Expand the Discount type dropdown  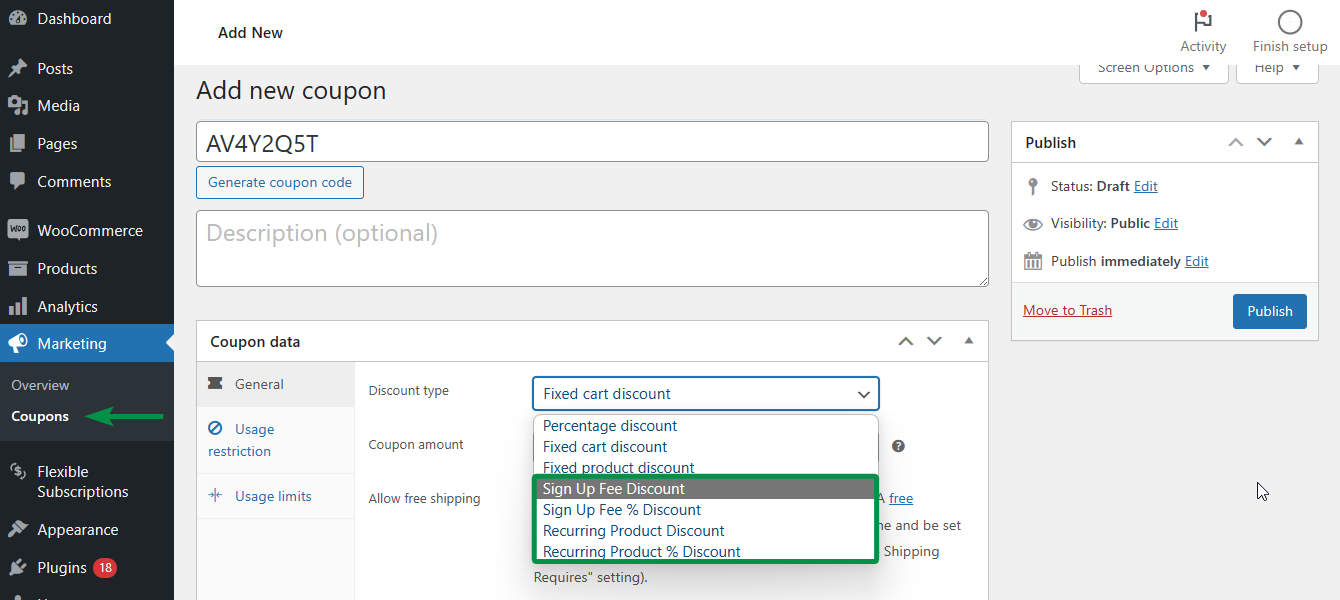pyautogui.click(x=706, y=394)
